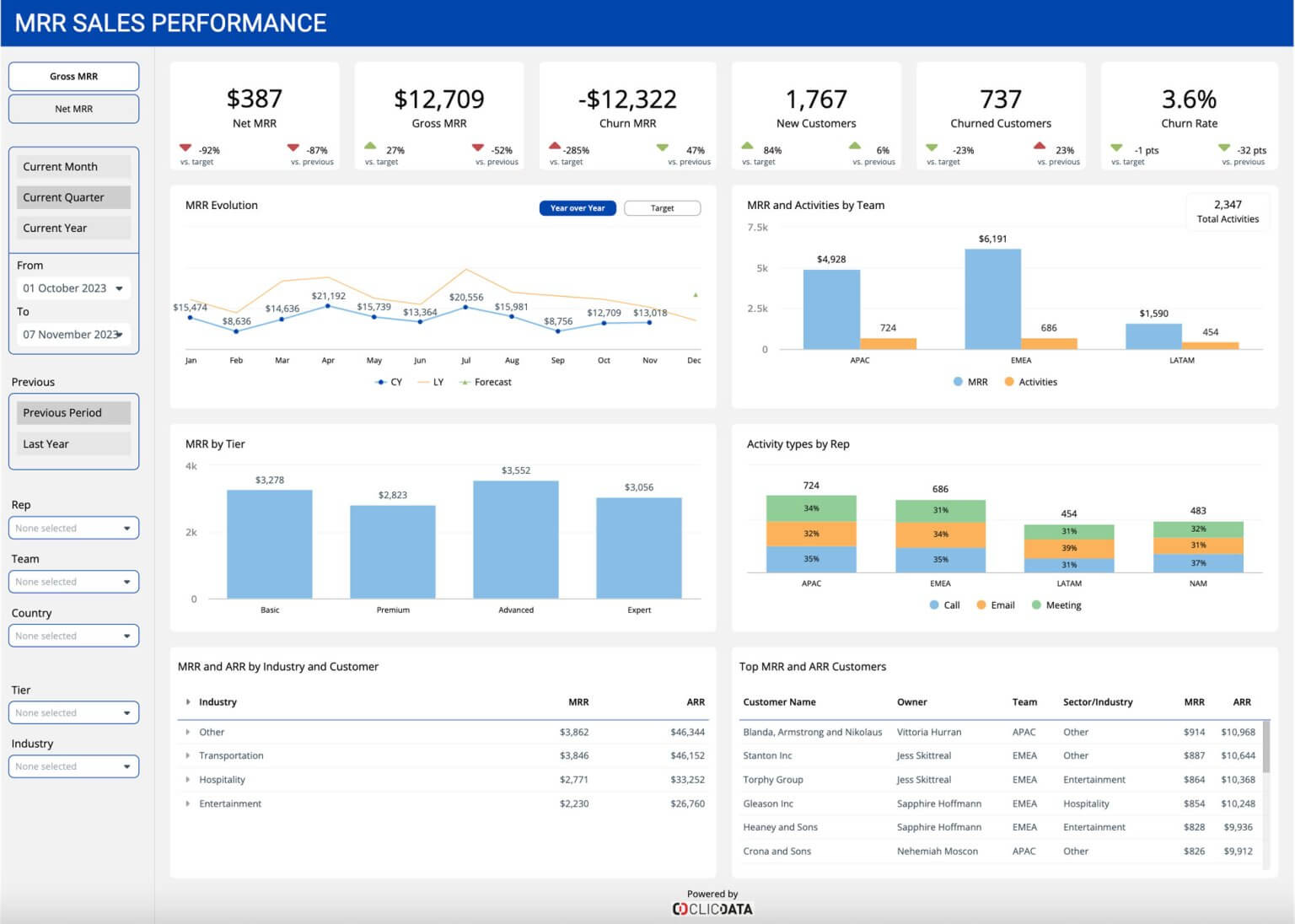The height and width of the screenshot is (924, 1295).
Task: Enable the Current Month period
Action: point(73,166)
